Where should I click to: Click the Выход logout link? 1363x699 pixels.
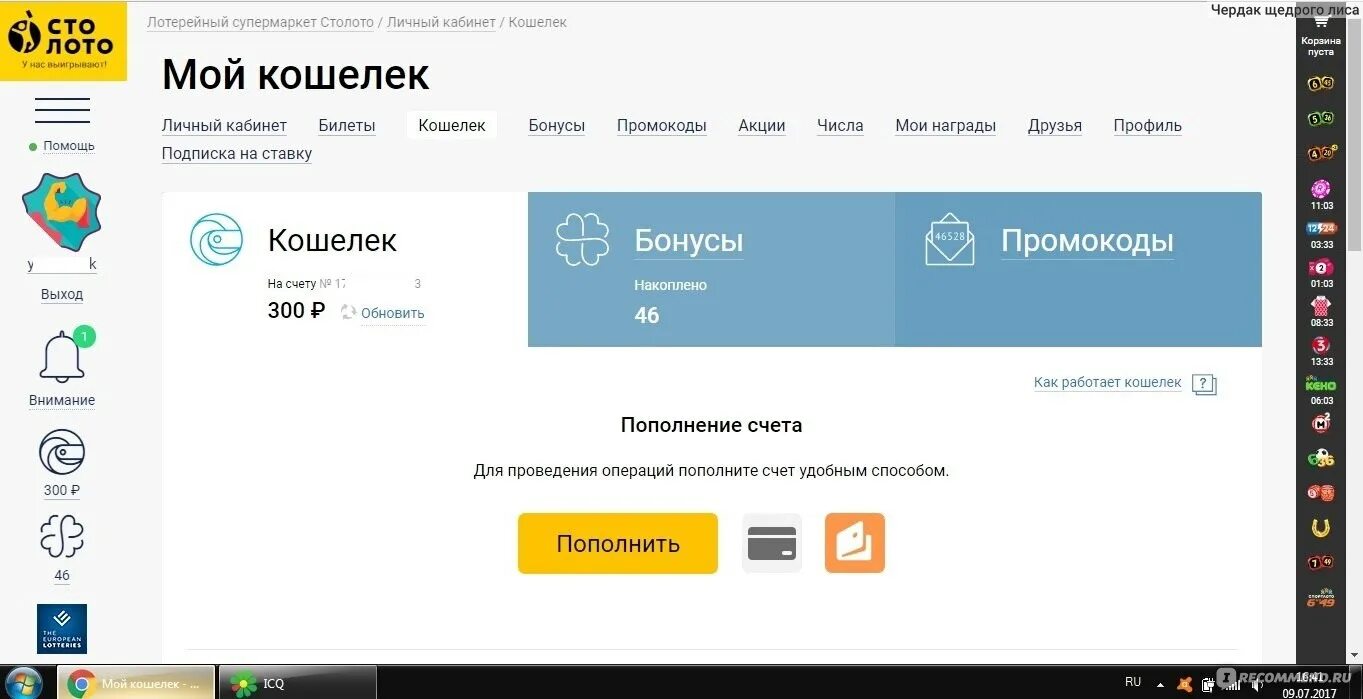pos(62,295)
